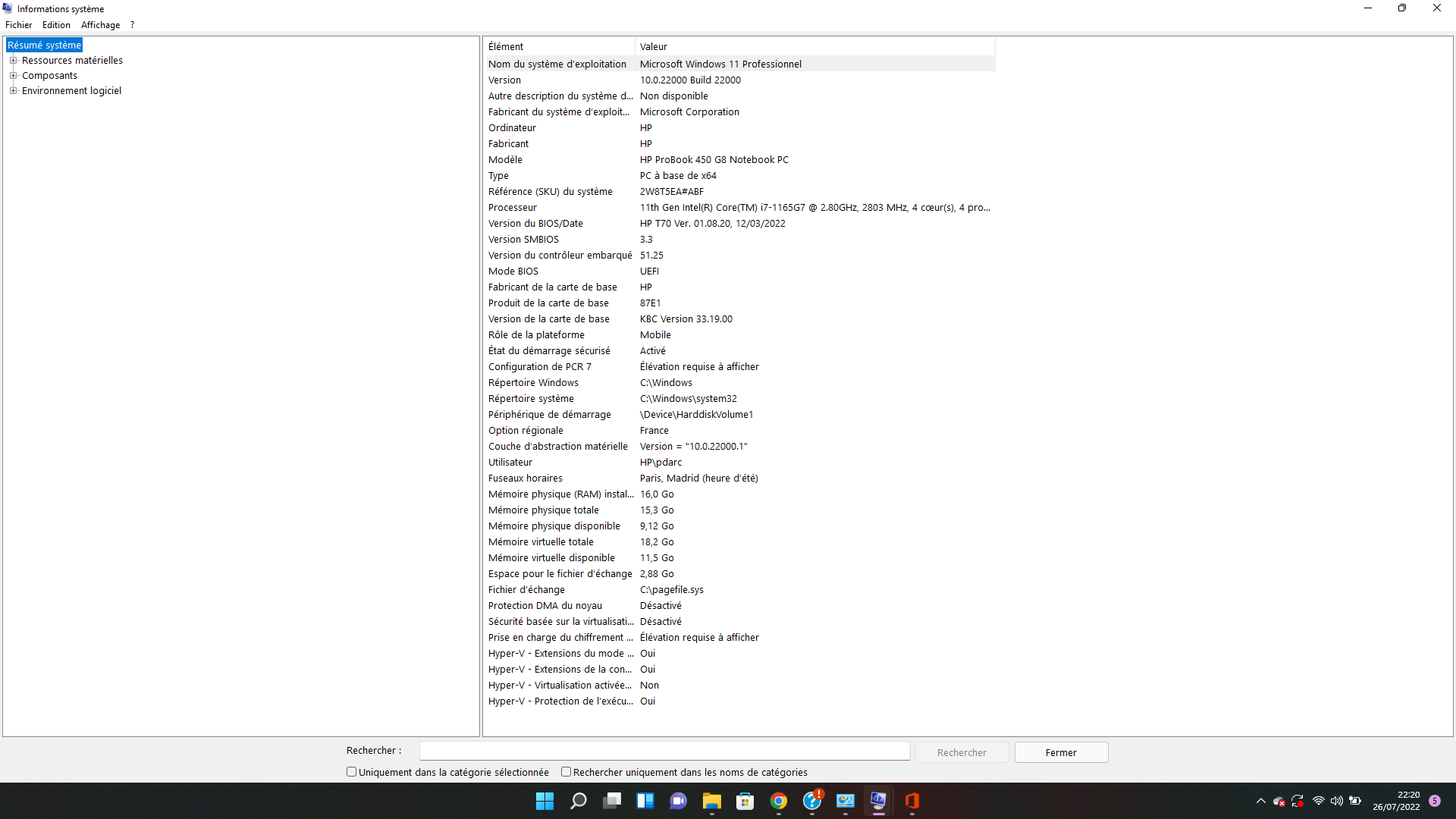Launch Google Chrome from the taskbar
The height and width of the screenshot is (819, 1456).
pyautogui.click(x=779, y=801)
